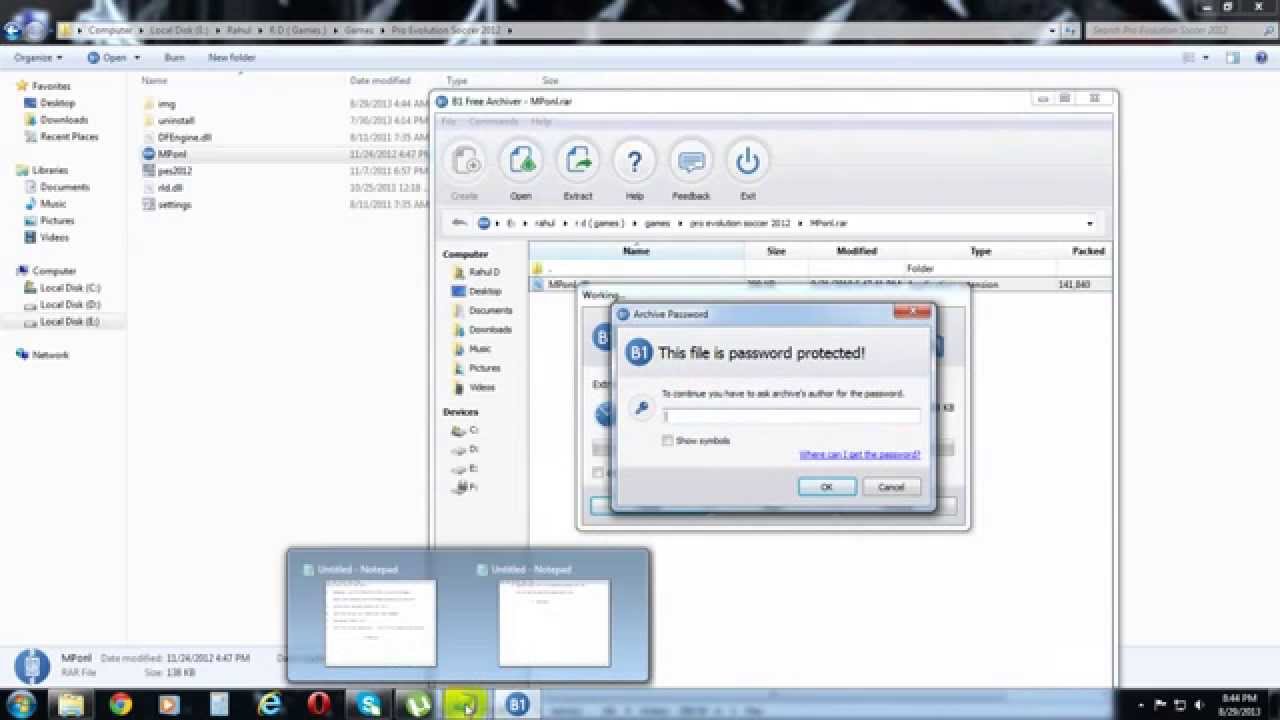Open Internet Explorer from the taskbar
Image resolution: width=1280 pixels, height=720 pixels.
[270, 704]
